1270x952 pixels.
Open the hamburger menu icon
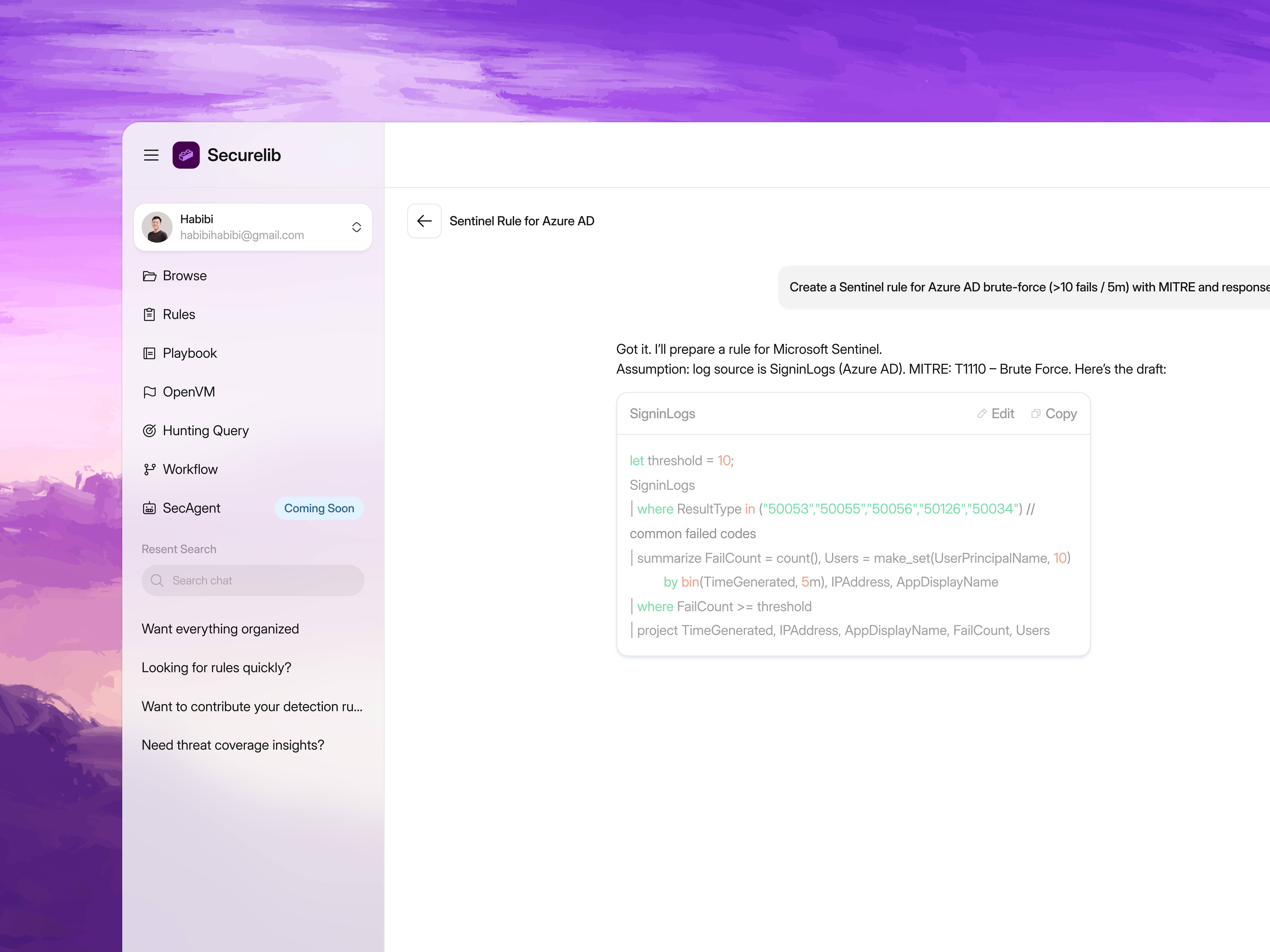[x=151, y=155]
